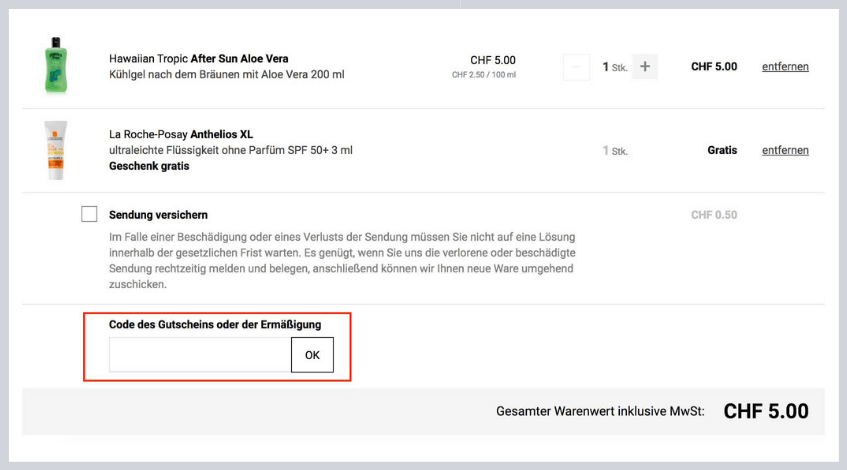Click the Sendung versichern label text
847x470 pixels.
pos(158,215)
